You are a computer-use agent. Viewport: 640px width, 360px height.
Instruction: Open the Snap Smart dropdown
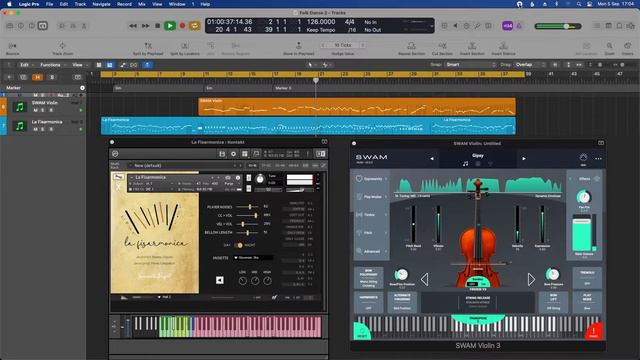tap(470, 64)
